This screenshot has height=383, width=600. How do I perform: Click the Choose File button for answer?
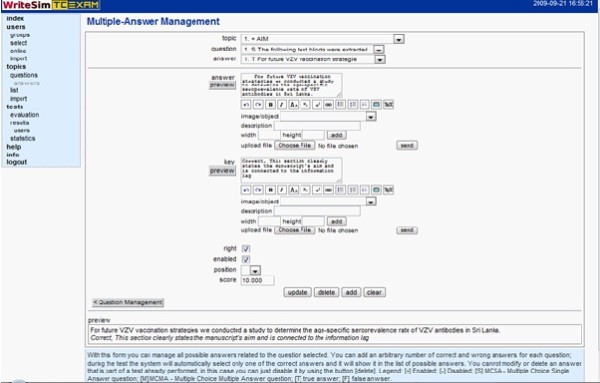click(x=295, y=145)
